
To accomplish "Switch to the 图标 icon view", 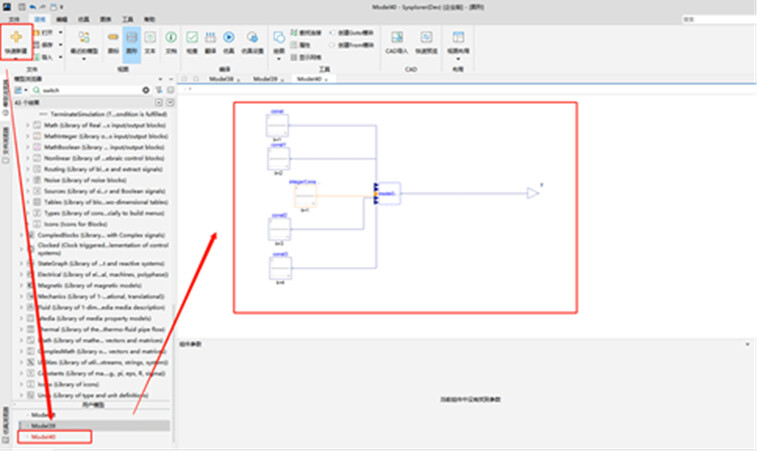I will click(x=113, y=37).
